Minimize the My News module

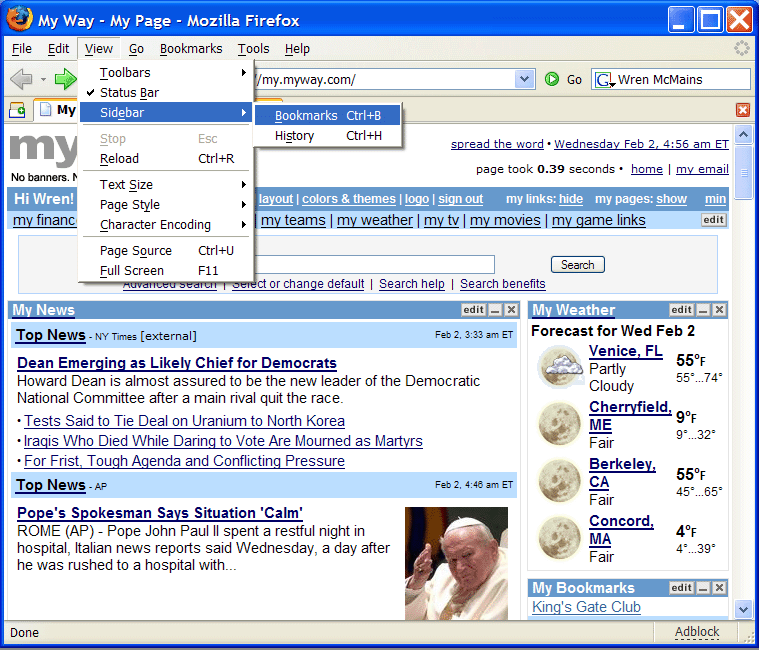pos(495,310)
